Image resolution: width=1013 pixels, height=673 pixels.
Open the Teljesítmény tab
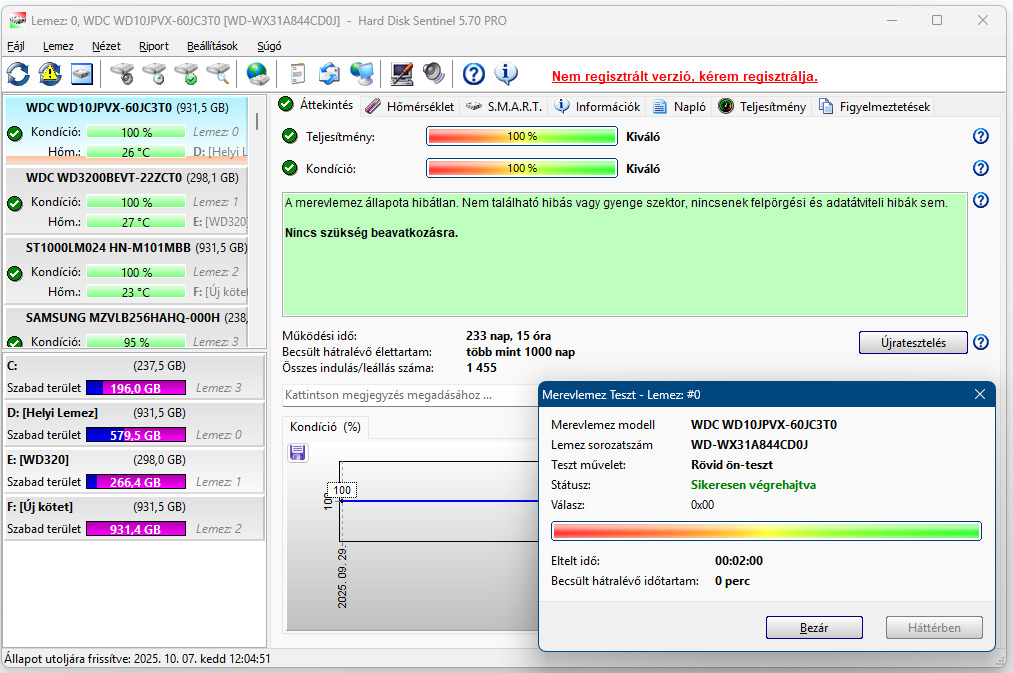[762, 107]
